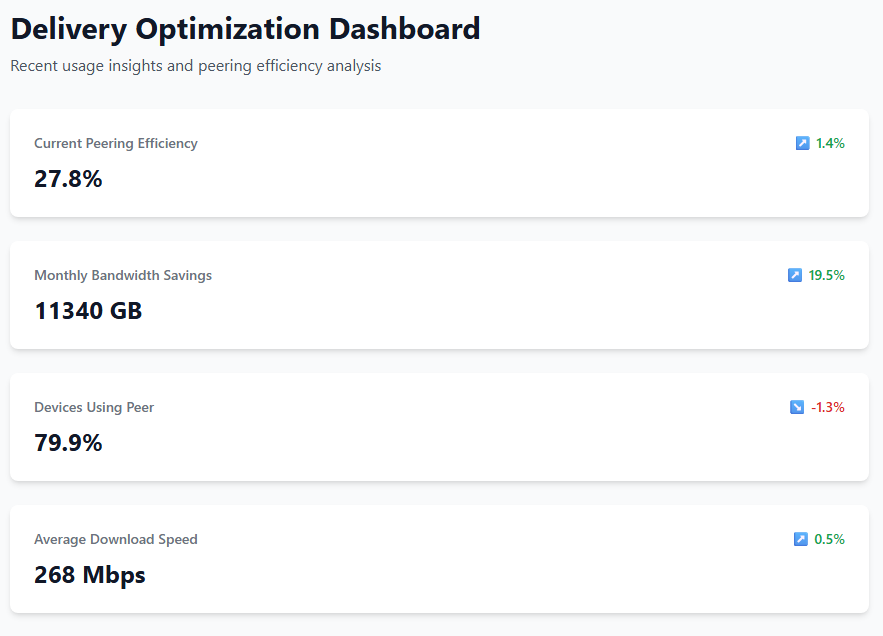Click the 27.8% efficiency value
Screen dimensions: 883x636
coord(68,179)
